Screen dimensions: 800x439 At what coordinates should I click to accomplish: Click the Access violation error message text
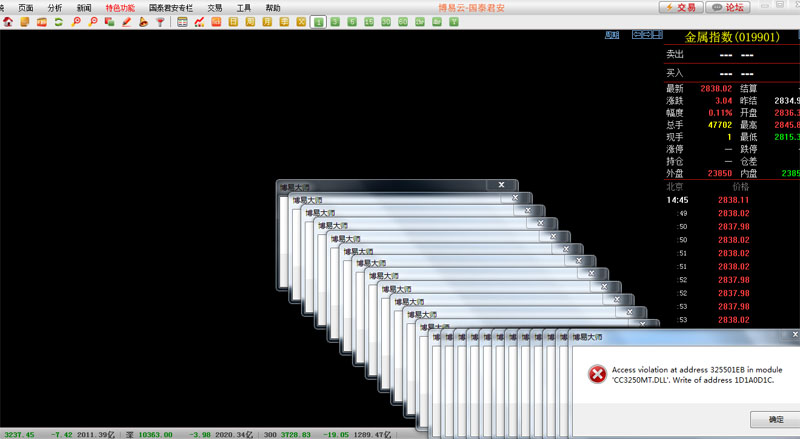(697, 375)
